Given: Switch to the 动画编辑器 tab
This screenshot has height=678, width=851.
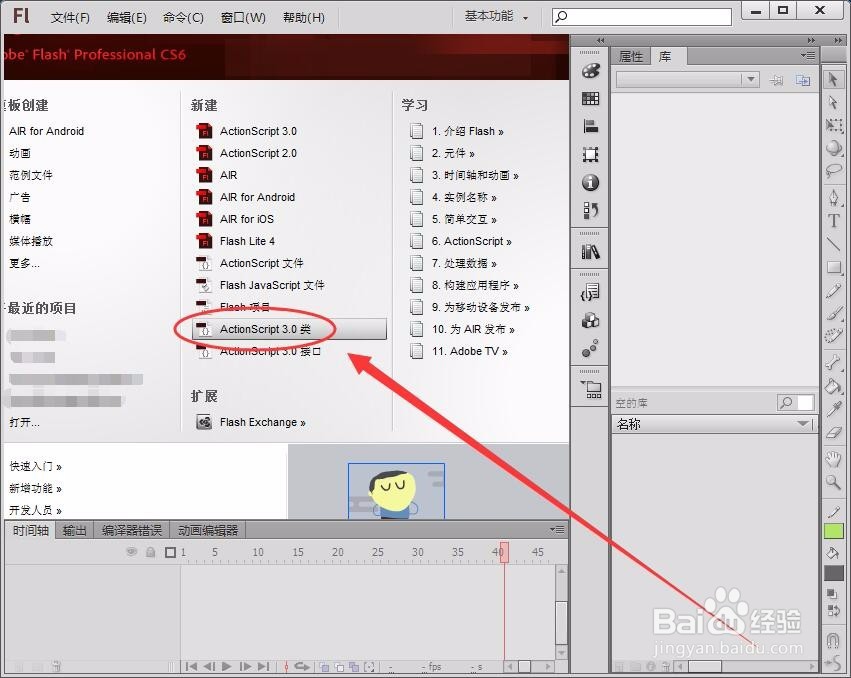Looking at the screenshot, I should (208, 530).
